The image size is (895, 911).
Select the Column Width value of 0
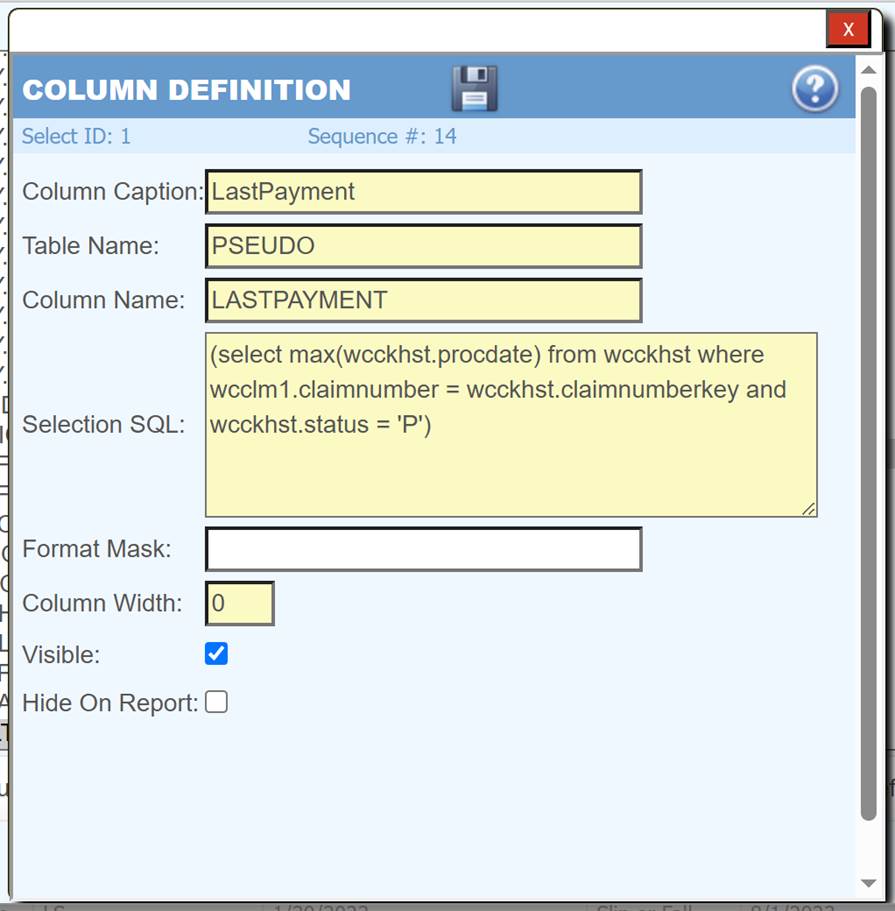click(x=239, y=602)
